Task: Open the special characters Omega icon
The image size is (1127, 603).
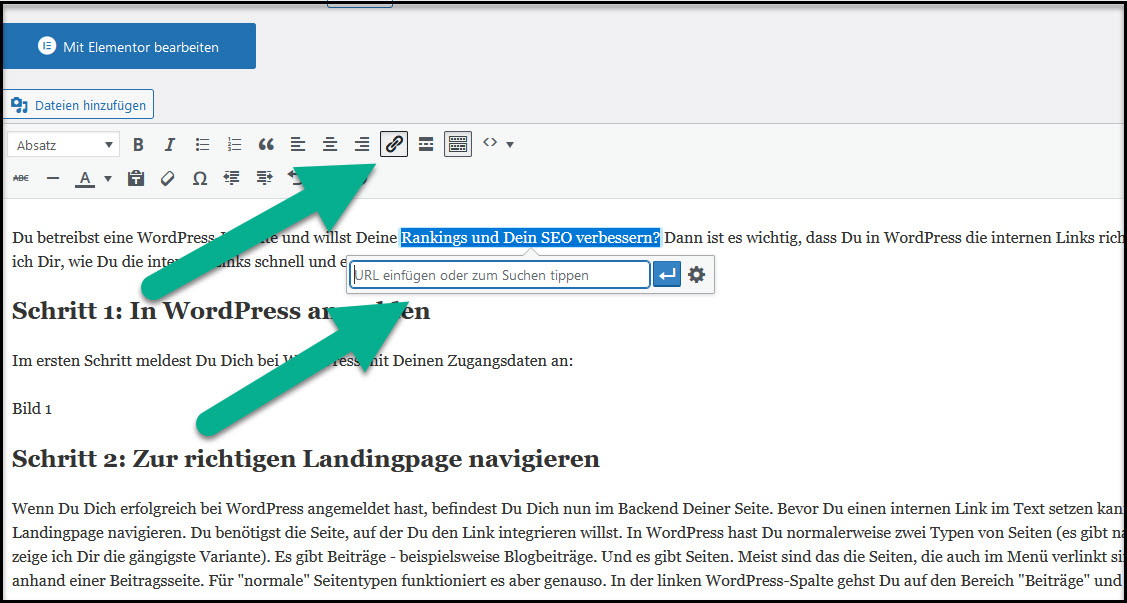Action: point(200,178)
